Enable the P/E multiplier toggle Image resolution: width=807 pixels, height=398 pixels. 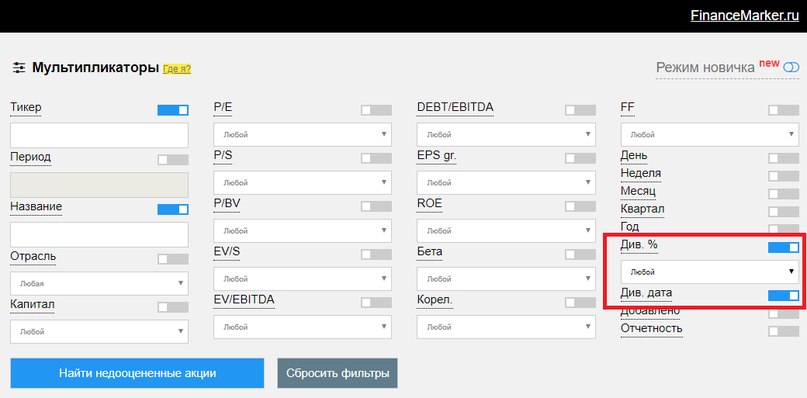[x=376, y=110]
